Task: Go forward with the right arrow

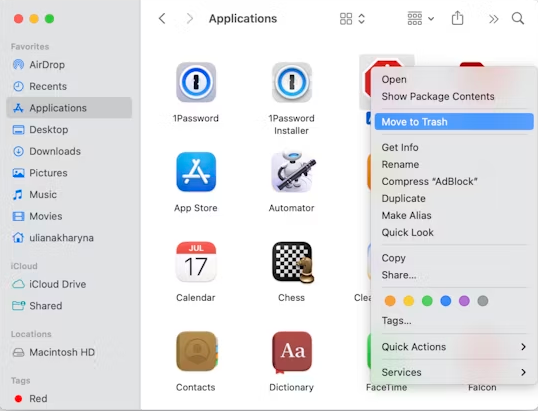Action: (x=189, y=19)
